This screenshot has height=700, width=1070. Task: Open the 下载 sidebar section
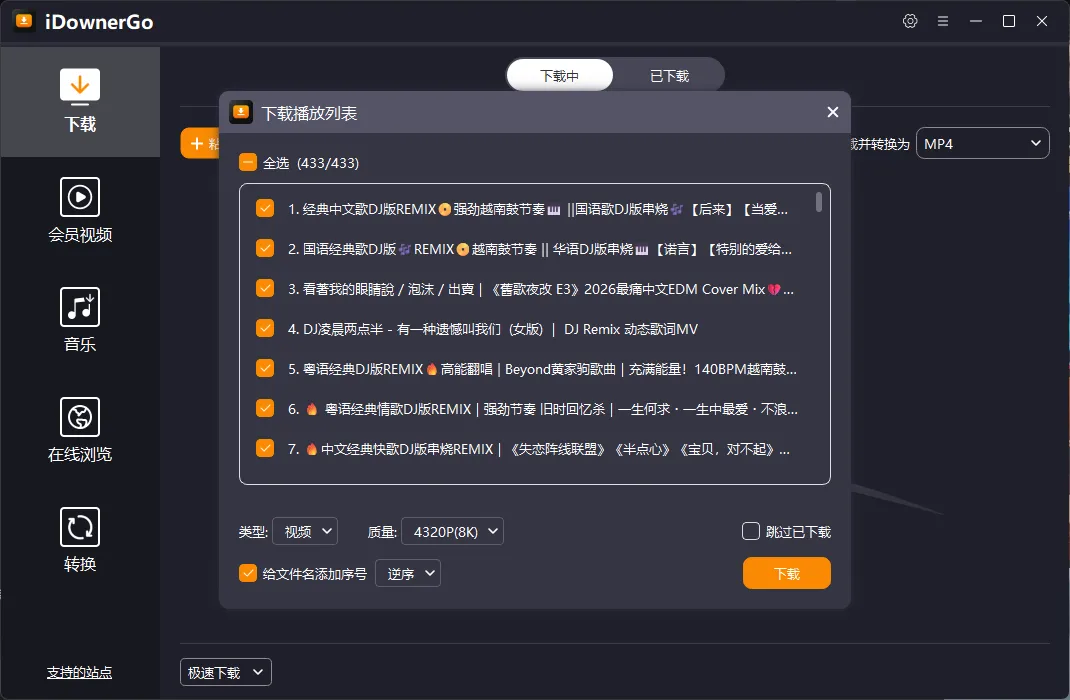pyautogui.click(x=80, y=102)
